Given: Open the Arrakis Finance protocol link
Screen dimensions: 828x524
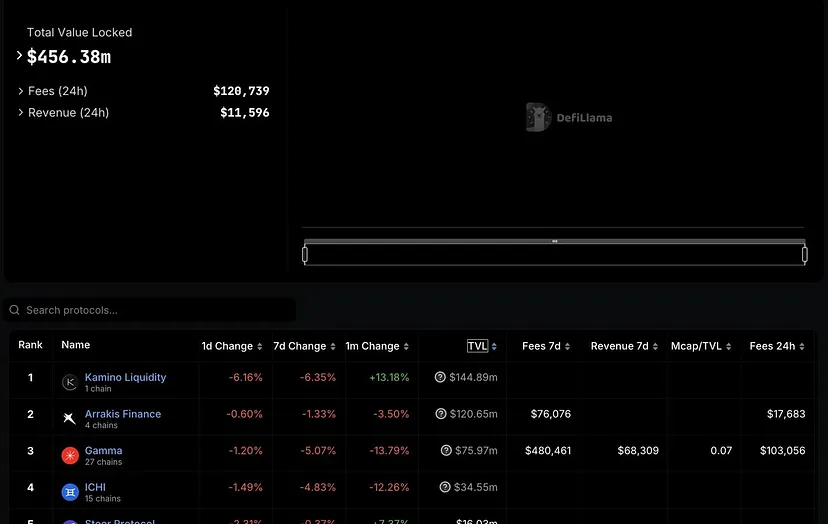Looking at the screenshot, I should pyautogui.click(x=122, y=414).
